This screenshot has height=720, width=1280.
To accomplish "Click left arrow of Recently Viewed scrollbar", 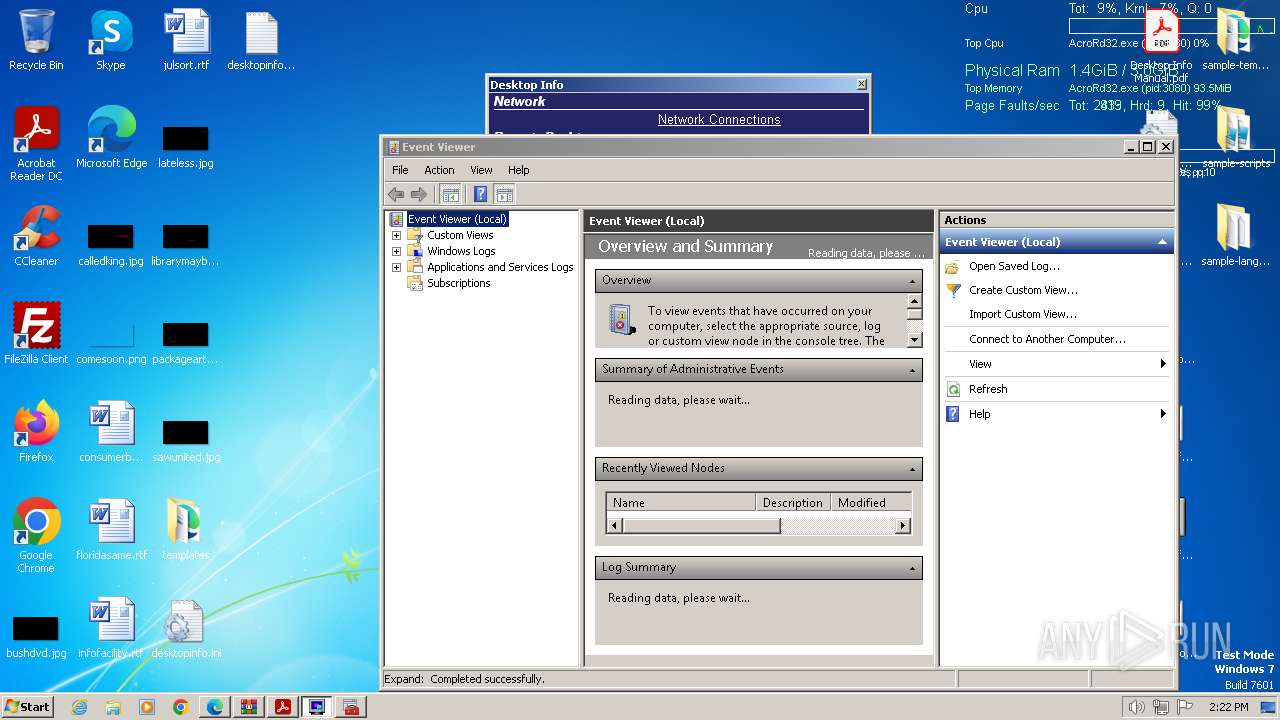I will [x=615, y=525].
